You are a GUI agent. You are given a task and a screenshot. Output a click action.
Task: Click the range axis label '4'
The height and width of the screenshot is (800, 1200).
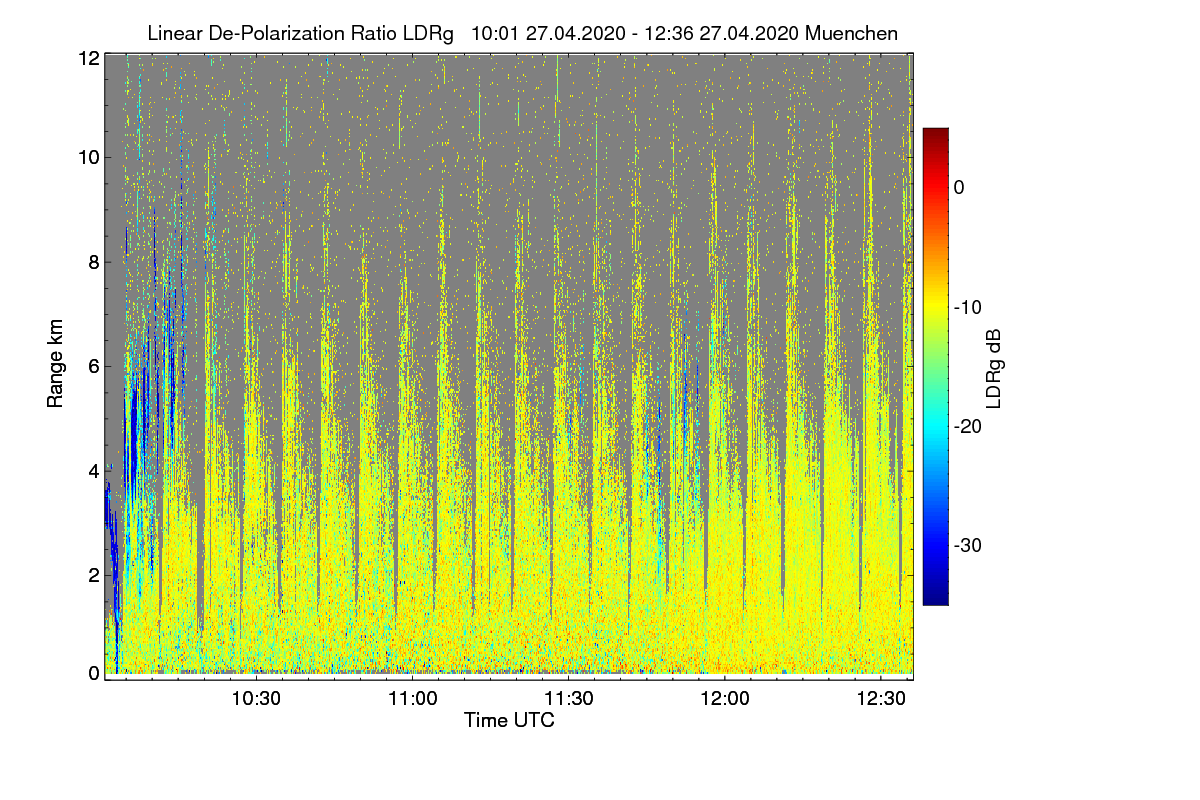point(94,471)
